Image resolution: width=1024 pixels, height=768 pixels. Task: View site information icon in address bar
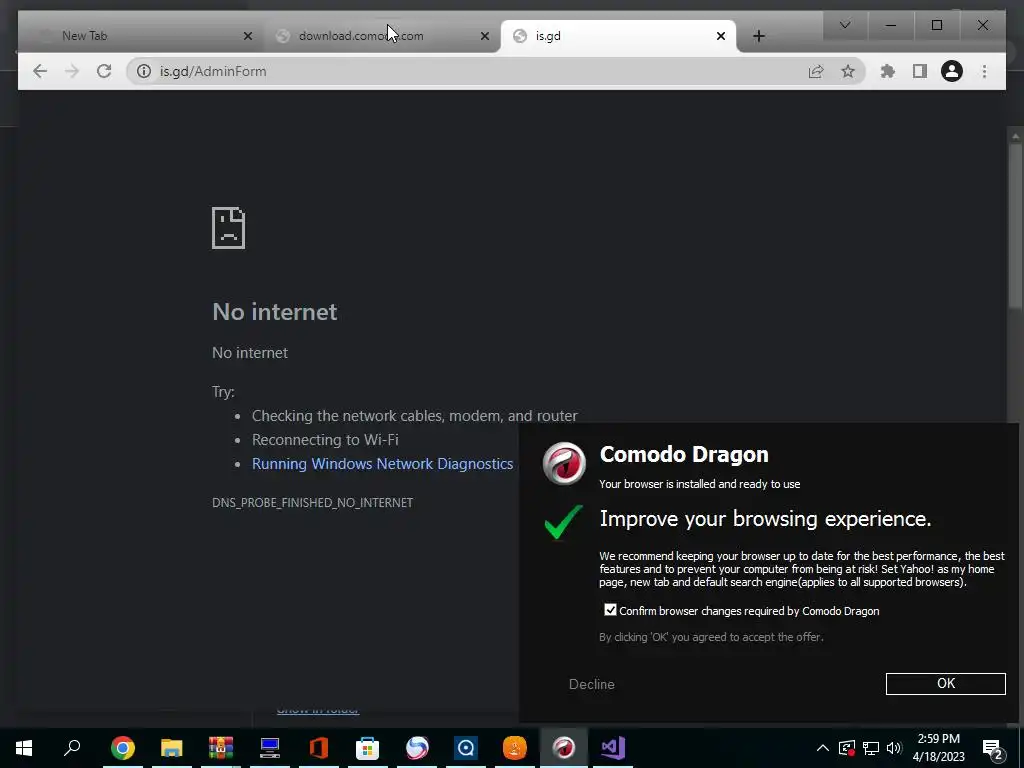[144, 71]
